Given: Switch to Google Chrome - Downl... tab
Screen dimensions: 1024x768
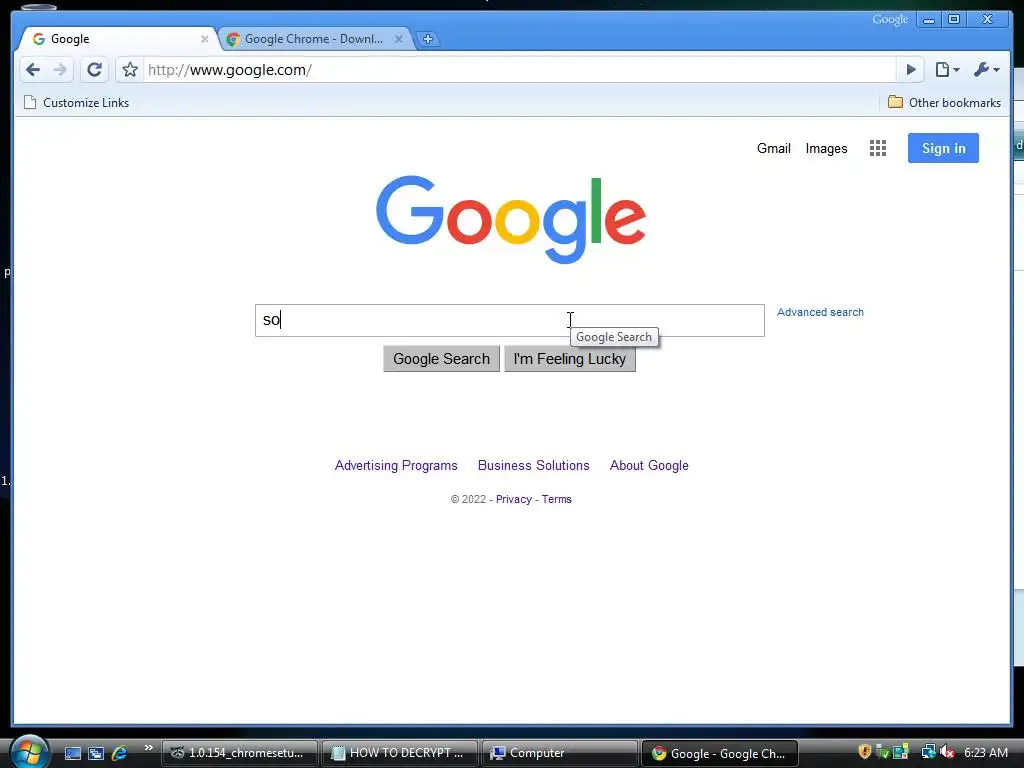Looking at the screenshot, I should pyautogui.click(x=313, y=39).
